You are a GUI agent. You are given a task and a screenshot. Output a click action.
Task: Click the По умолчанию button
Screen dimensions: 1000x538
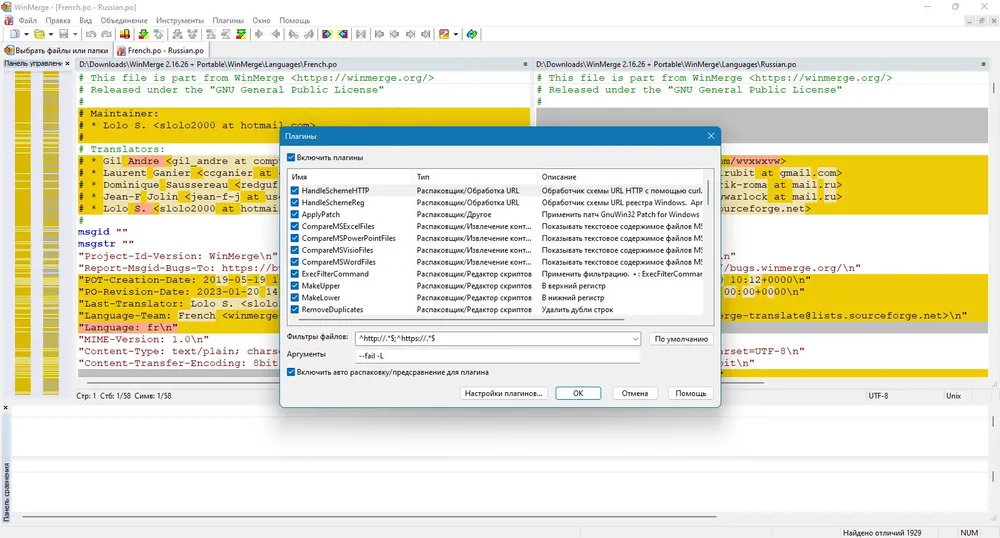(x=681, y=338)
